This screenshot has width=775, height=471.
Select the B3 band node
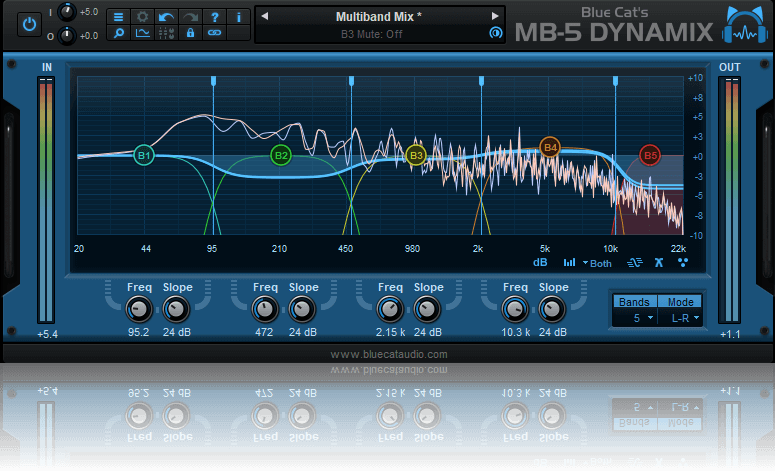416,155
